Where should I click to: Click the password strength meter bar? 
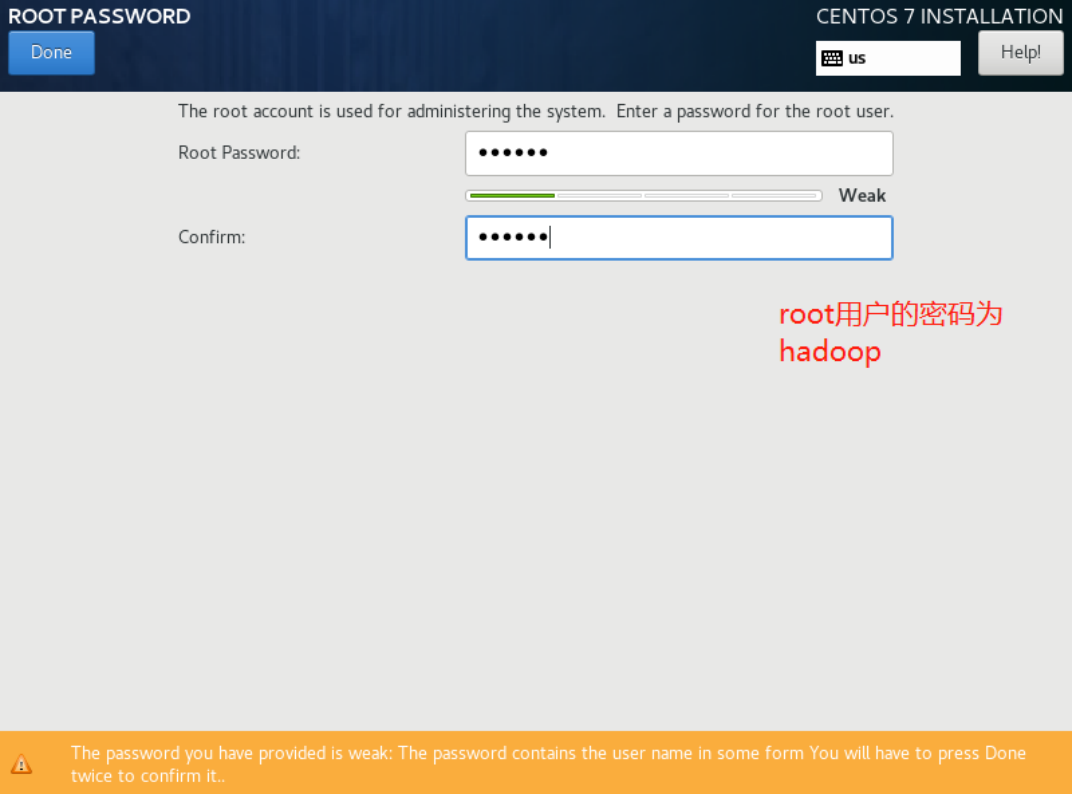643,196
